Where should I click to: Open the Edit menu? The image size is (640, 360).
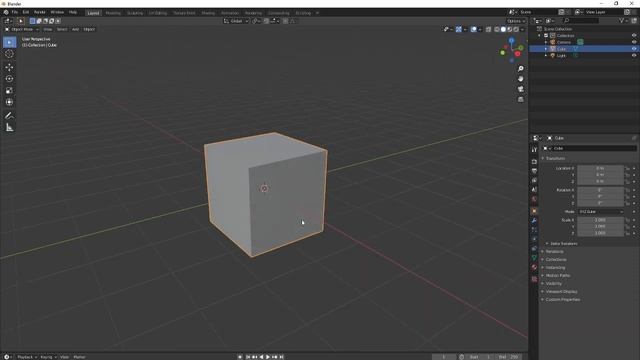pyautogui.click(x=26, y=12)
